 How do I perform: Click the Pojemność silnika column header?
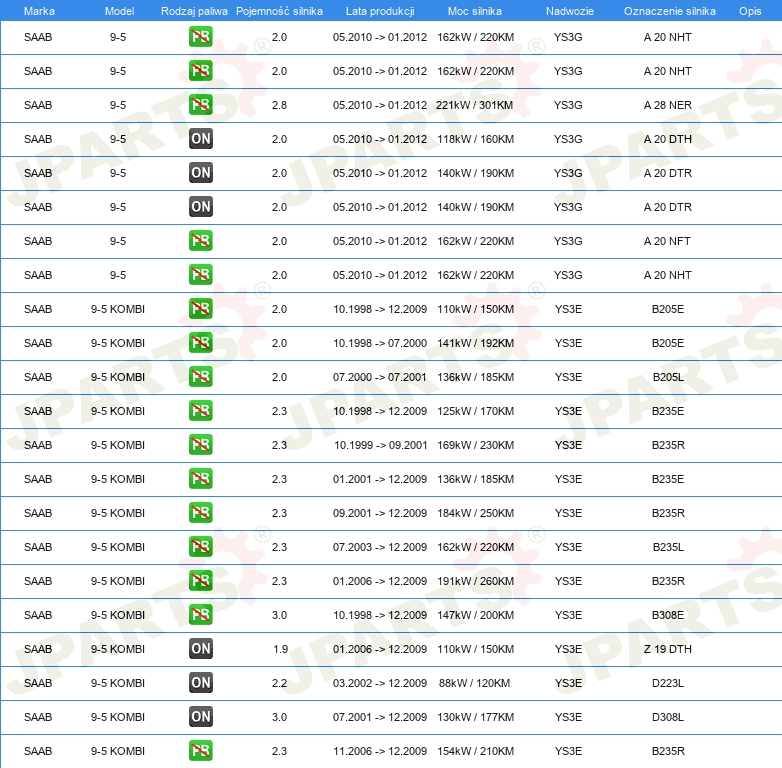[279, 11]
